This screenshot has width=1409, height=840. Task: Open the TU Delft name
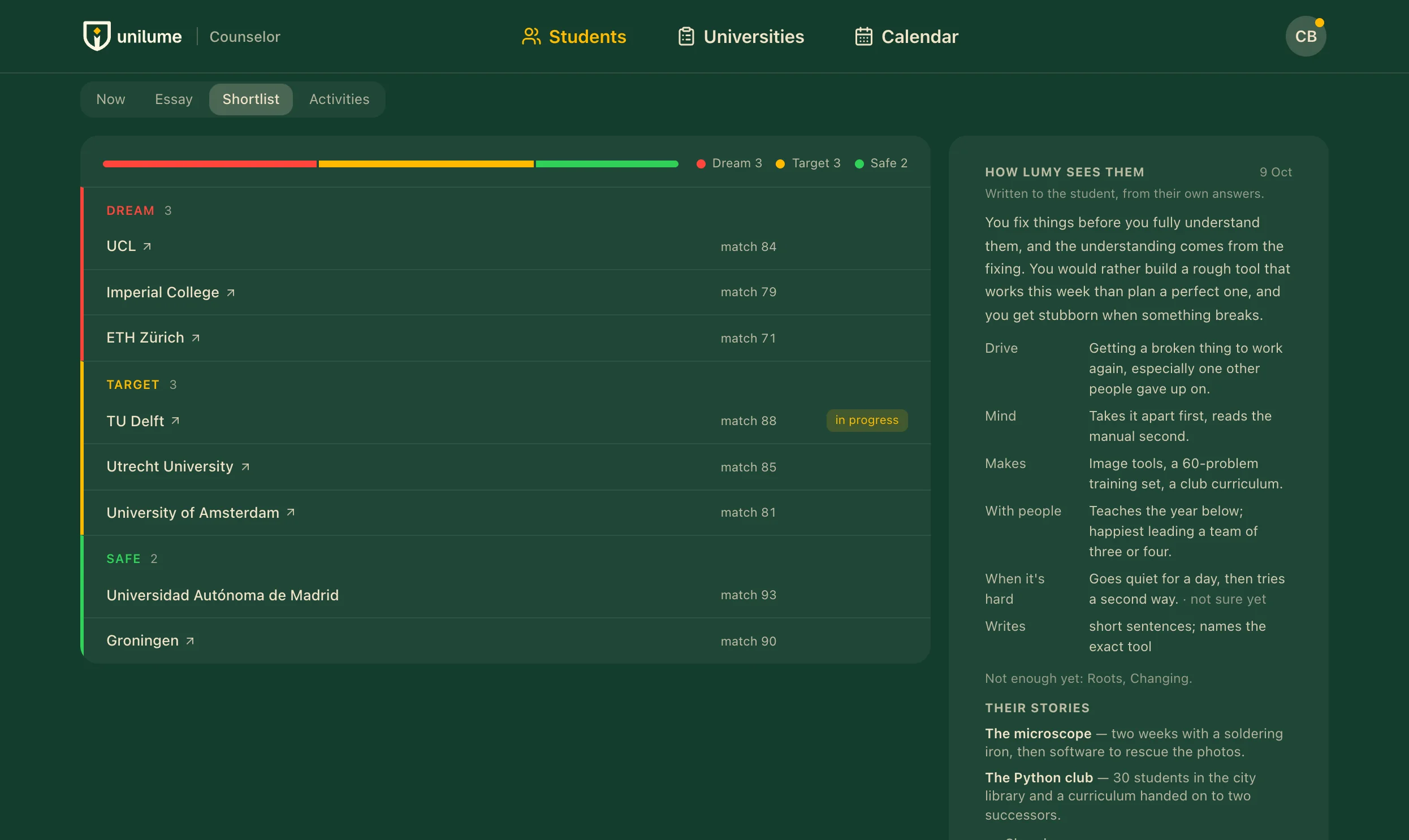pyautogui.click(x=135, y=421)
